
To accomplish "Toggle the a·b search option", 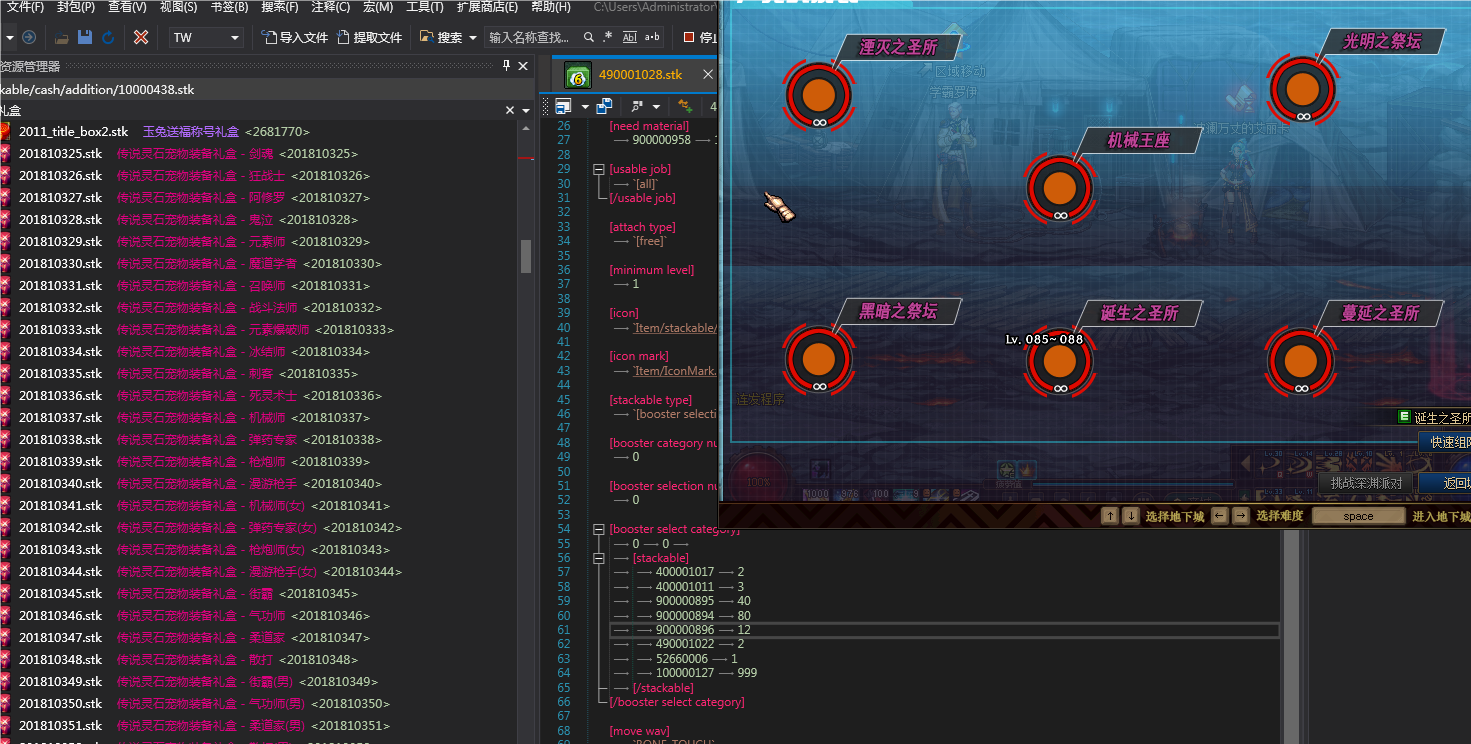I will coord(652,37).
